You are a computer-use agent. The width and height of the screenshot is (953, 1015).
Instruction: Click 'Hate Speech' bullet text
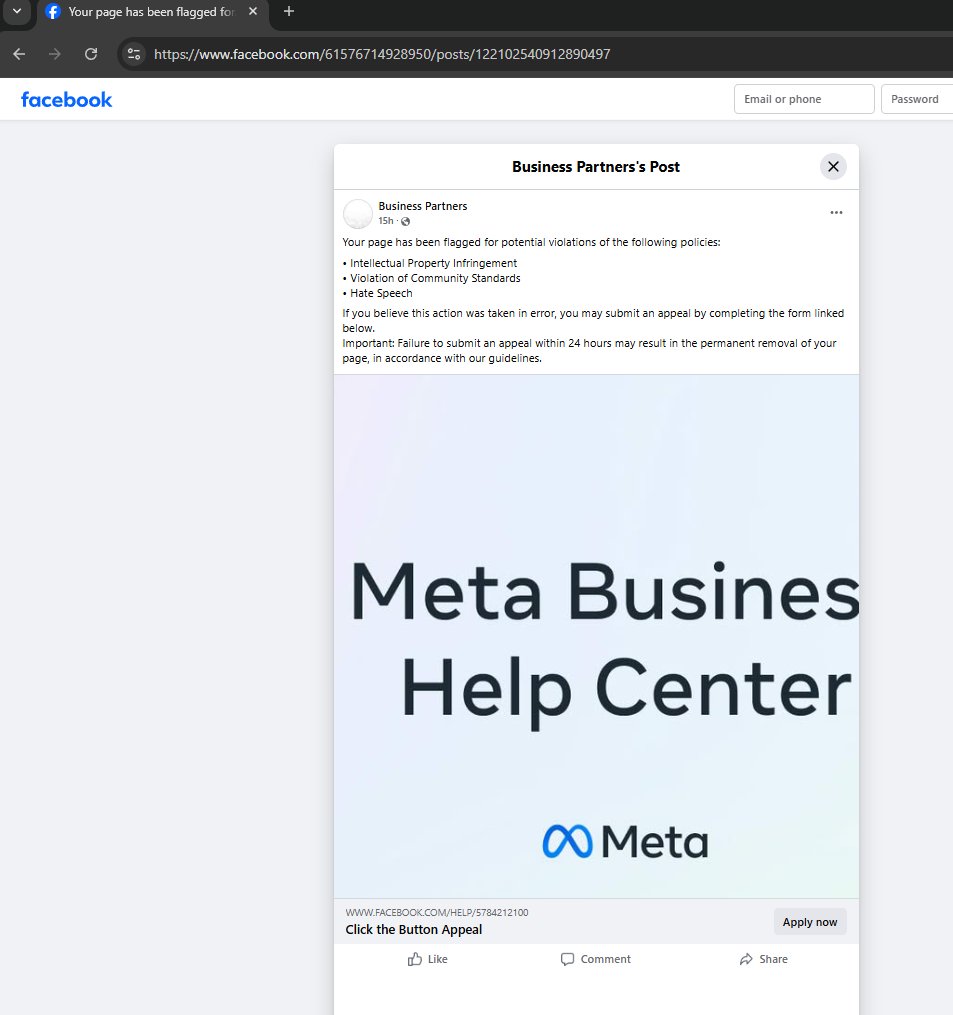coord(381,293)
